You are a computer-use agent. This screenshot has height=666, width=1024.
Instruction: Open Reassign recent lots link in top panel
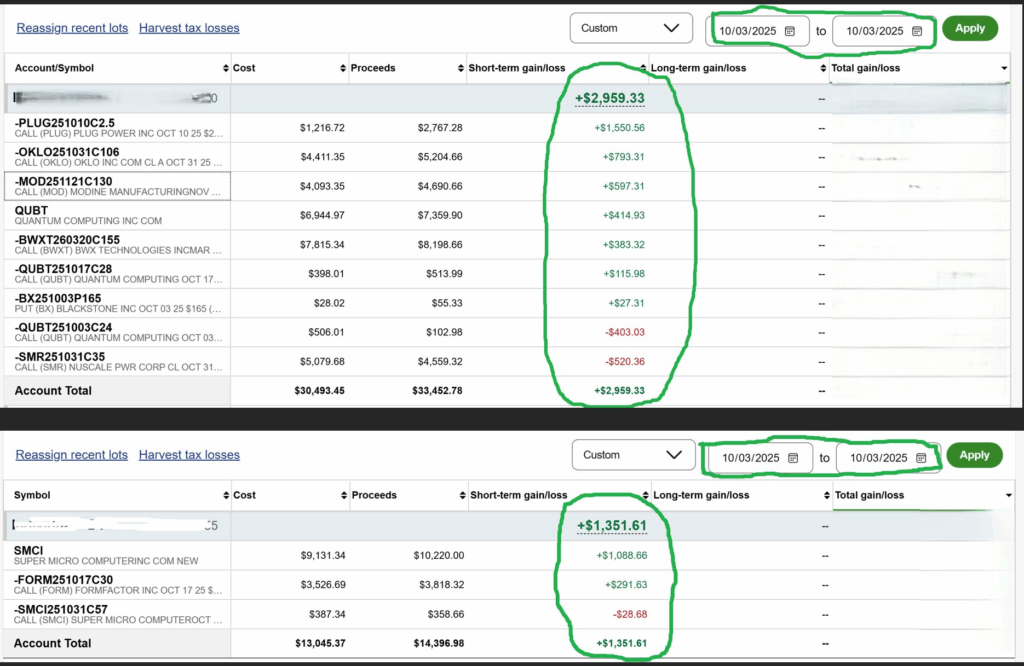point(72,28)
